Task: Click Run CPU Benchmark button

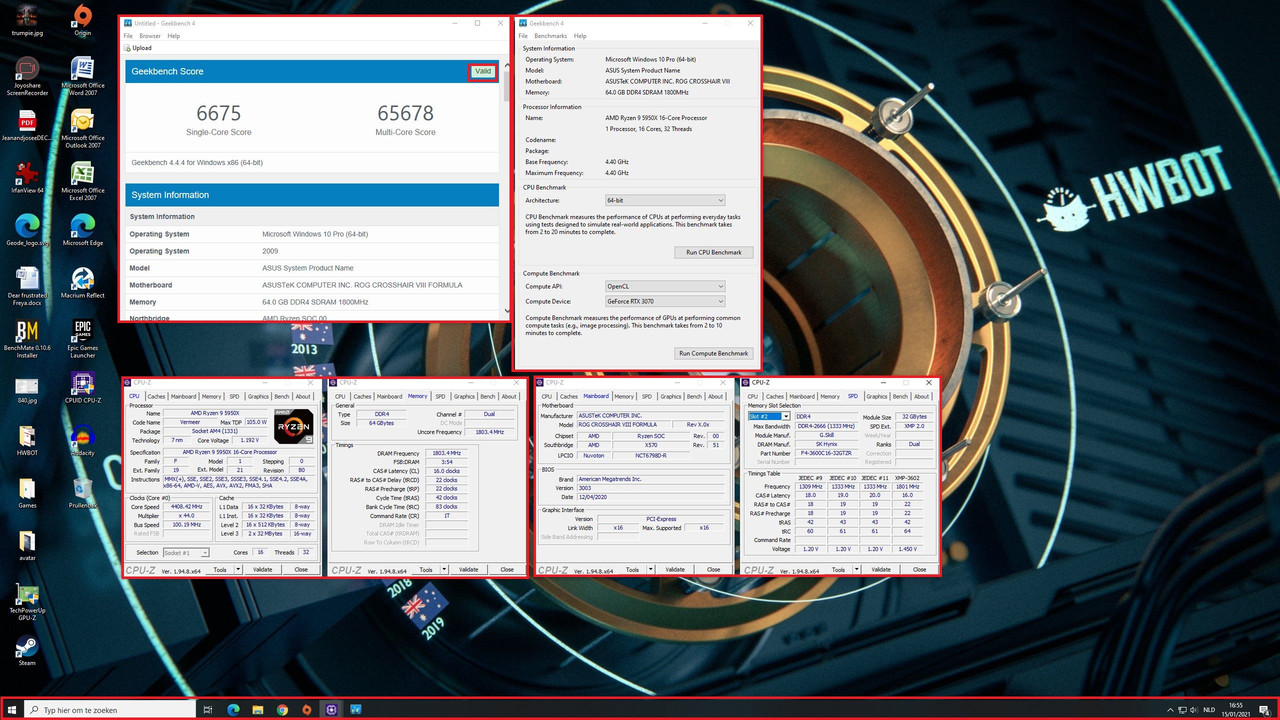Action: (x=714, y=252)
